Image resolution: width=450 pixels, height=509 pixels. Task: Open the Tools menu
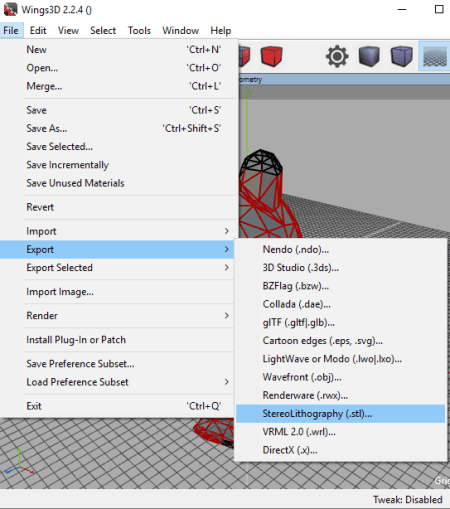click(139, 31)
